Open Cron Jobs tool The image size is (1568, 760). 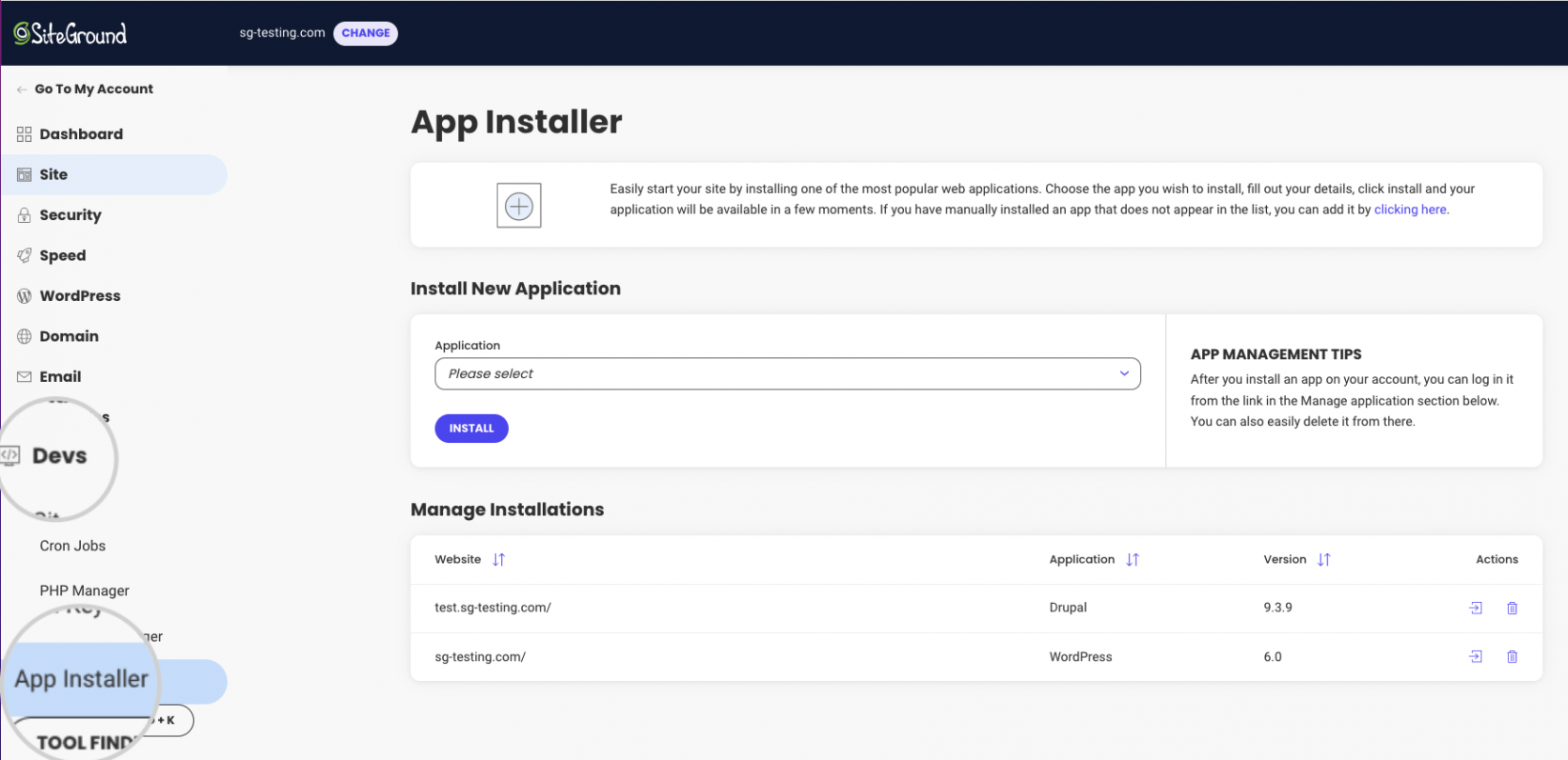tap(72, 546)
